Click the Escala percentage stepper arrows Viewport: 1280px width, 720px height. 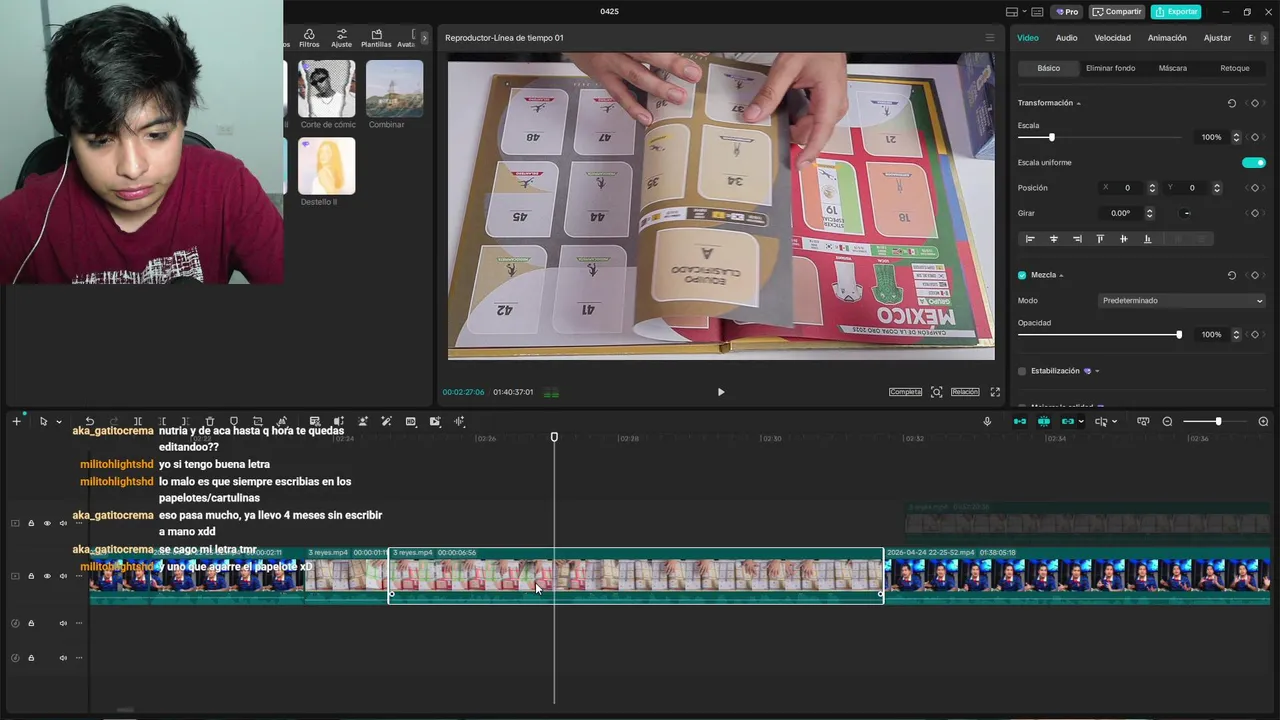pos(1236,137)
